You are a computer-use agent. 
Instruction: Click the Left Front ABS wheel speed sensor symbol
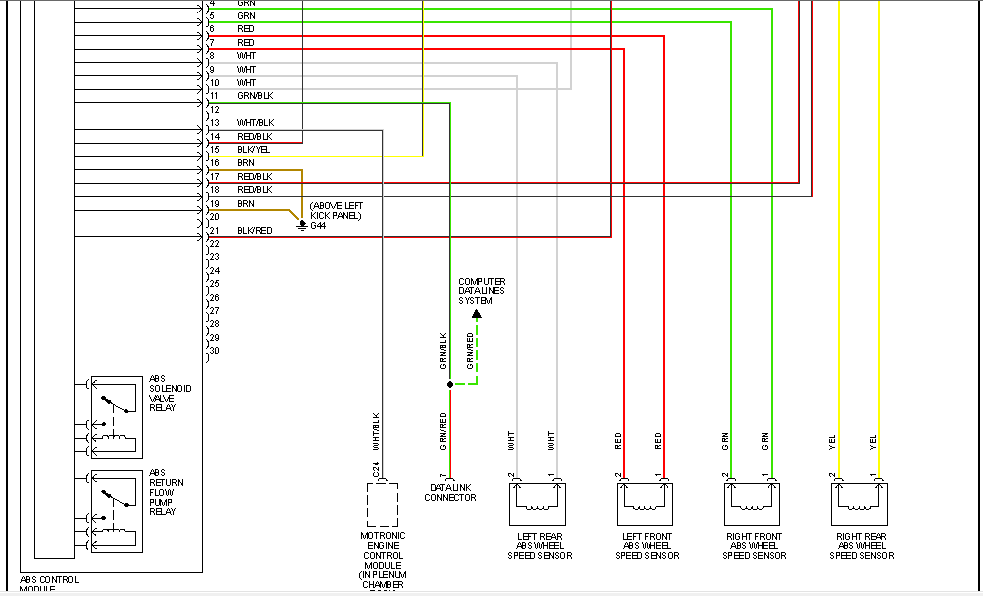644,503
